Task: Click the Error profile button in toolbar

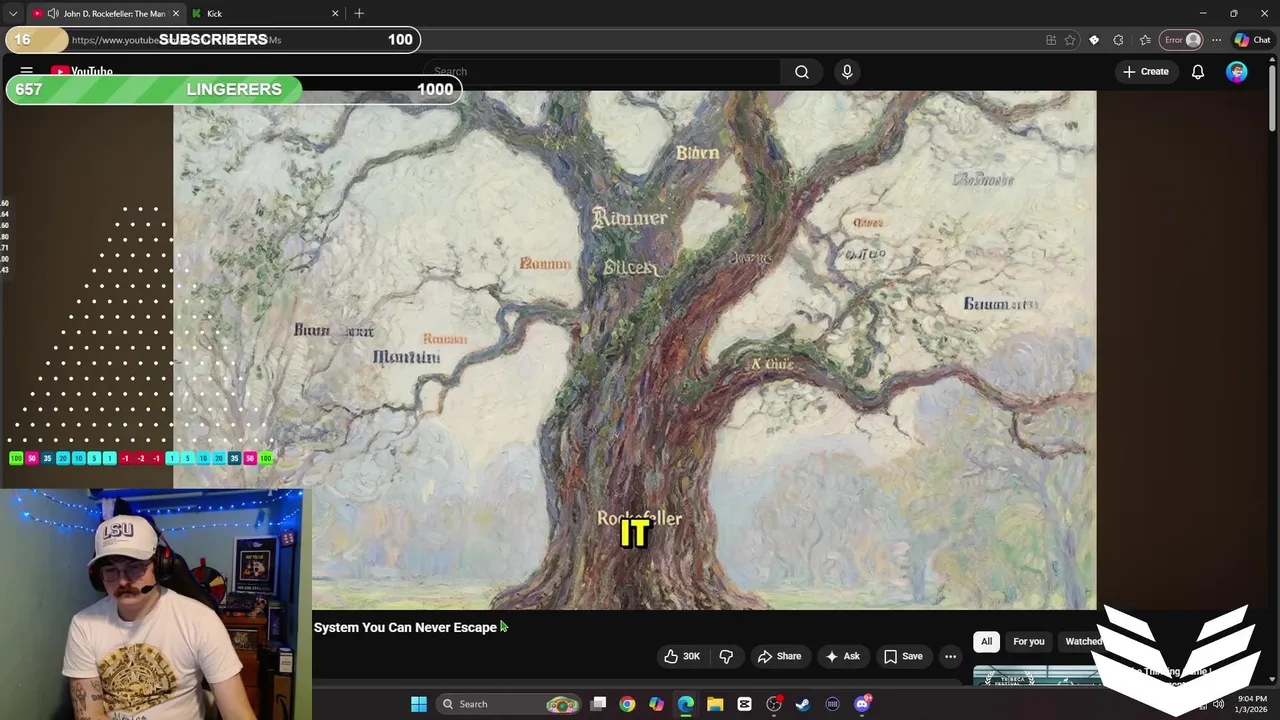Action: (1181, 40)
